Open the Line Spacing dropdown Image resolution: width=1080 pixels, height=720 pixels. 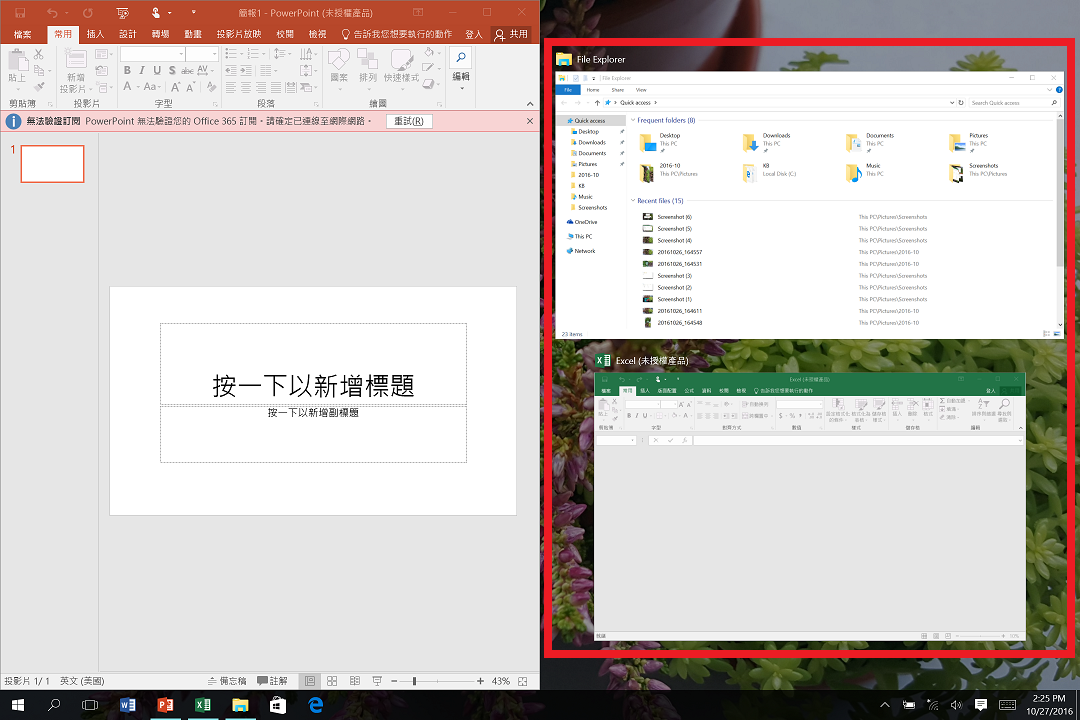click(280, 54)
